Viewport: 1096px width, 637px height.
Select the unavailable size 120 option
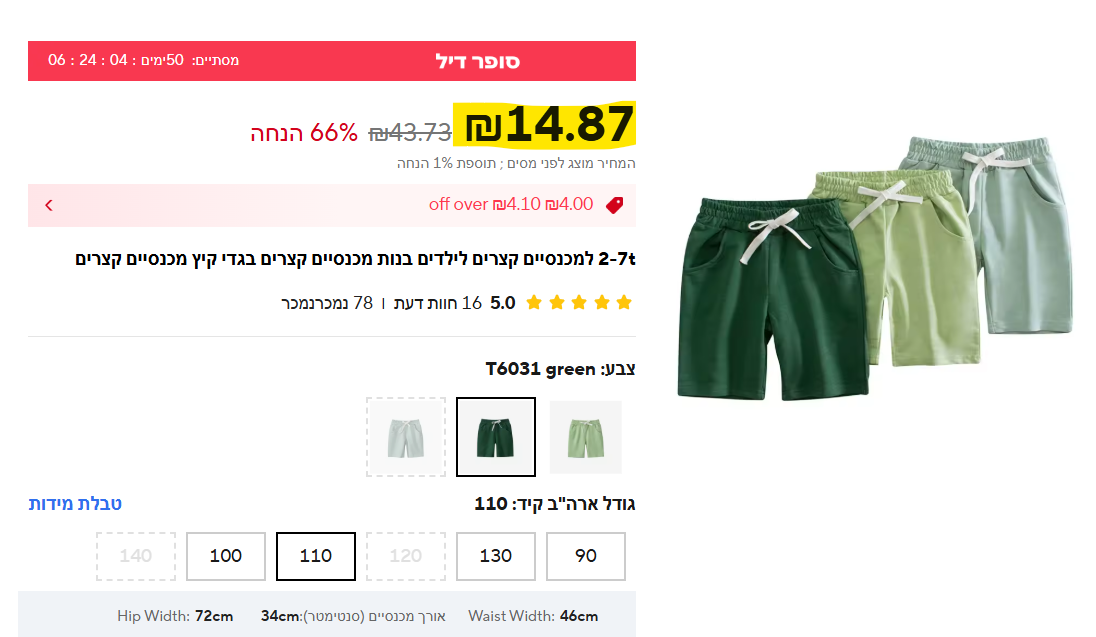pyautogui.click(x=405, y=556)
